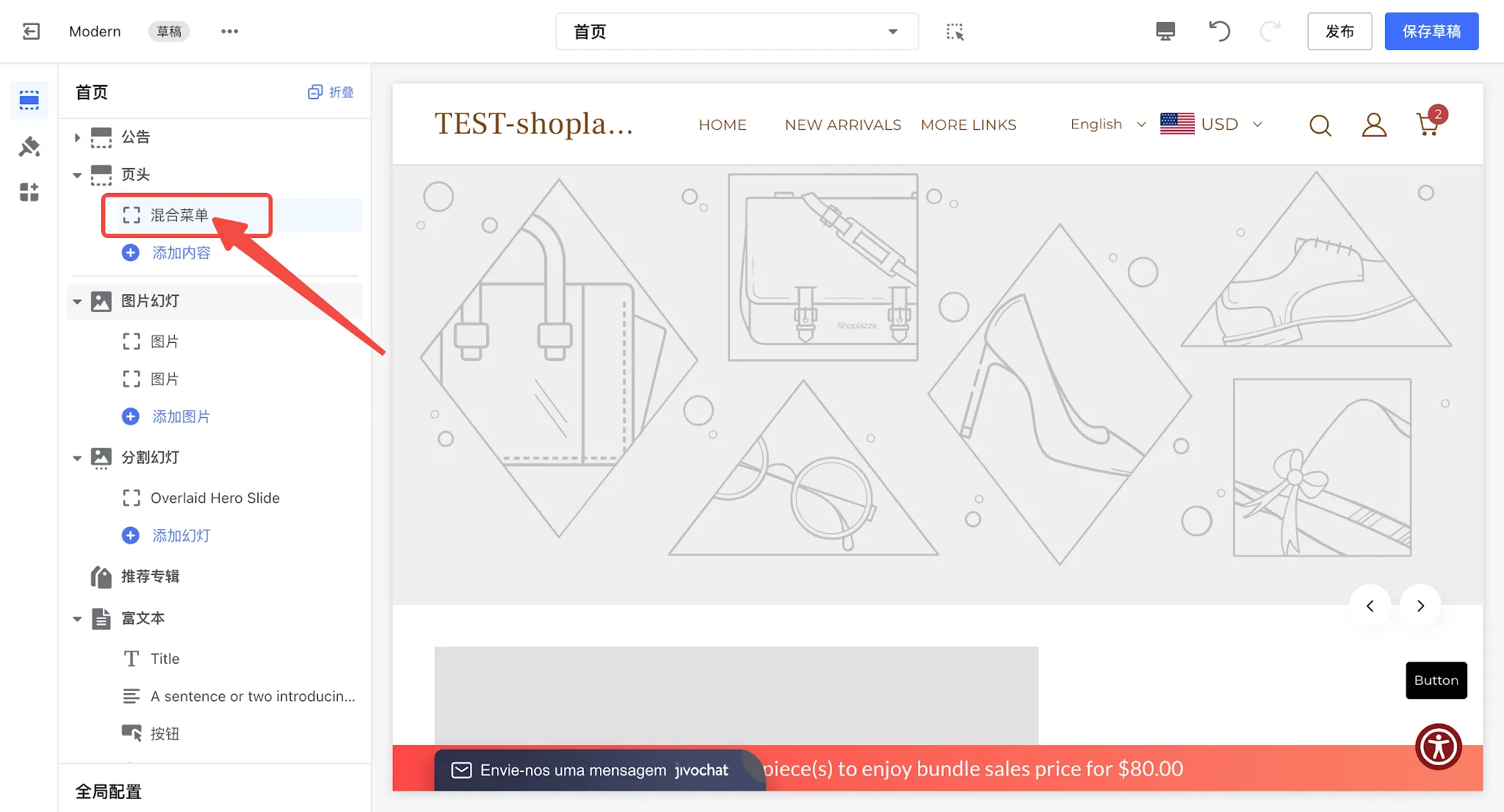Open the sections panel in sidebar
This screenshot has width=1504, height=812.
[29, 100]
